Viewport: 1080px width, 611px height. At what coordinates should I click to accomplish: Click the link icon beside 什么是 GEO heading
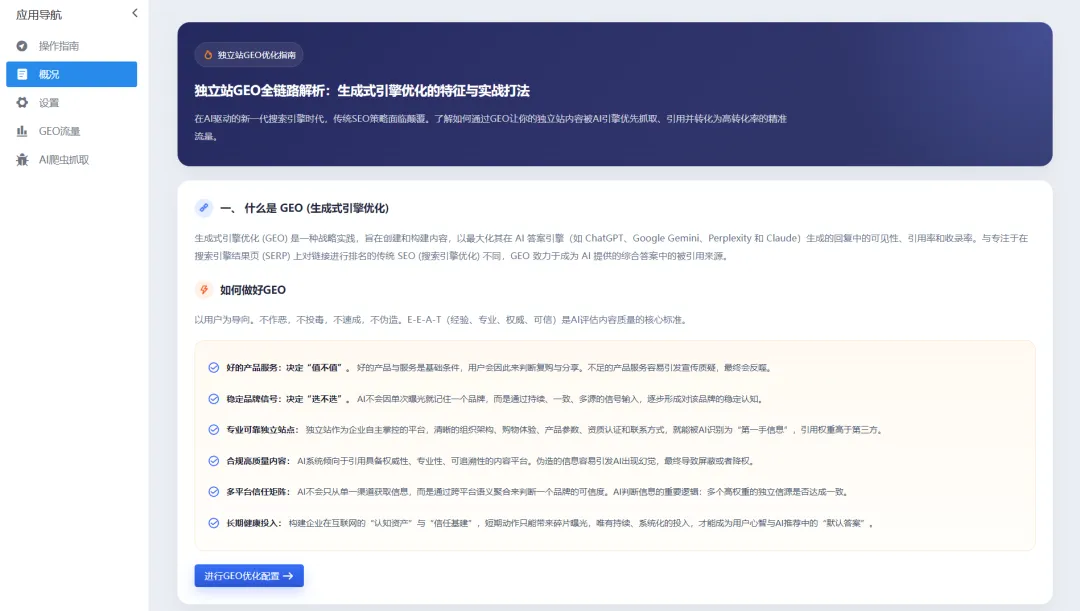pos(203,208)
